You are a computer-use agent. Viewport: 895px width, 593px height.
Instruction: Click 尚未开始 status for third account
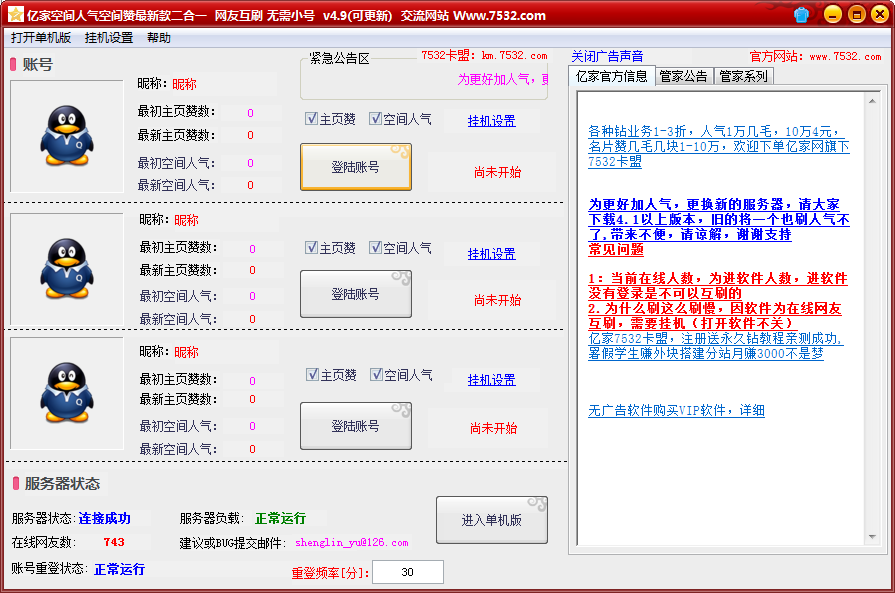point(494,428)
